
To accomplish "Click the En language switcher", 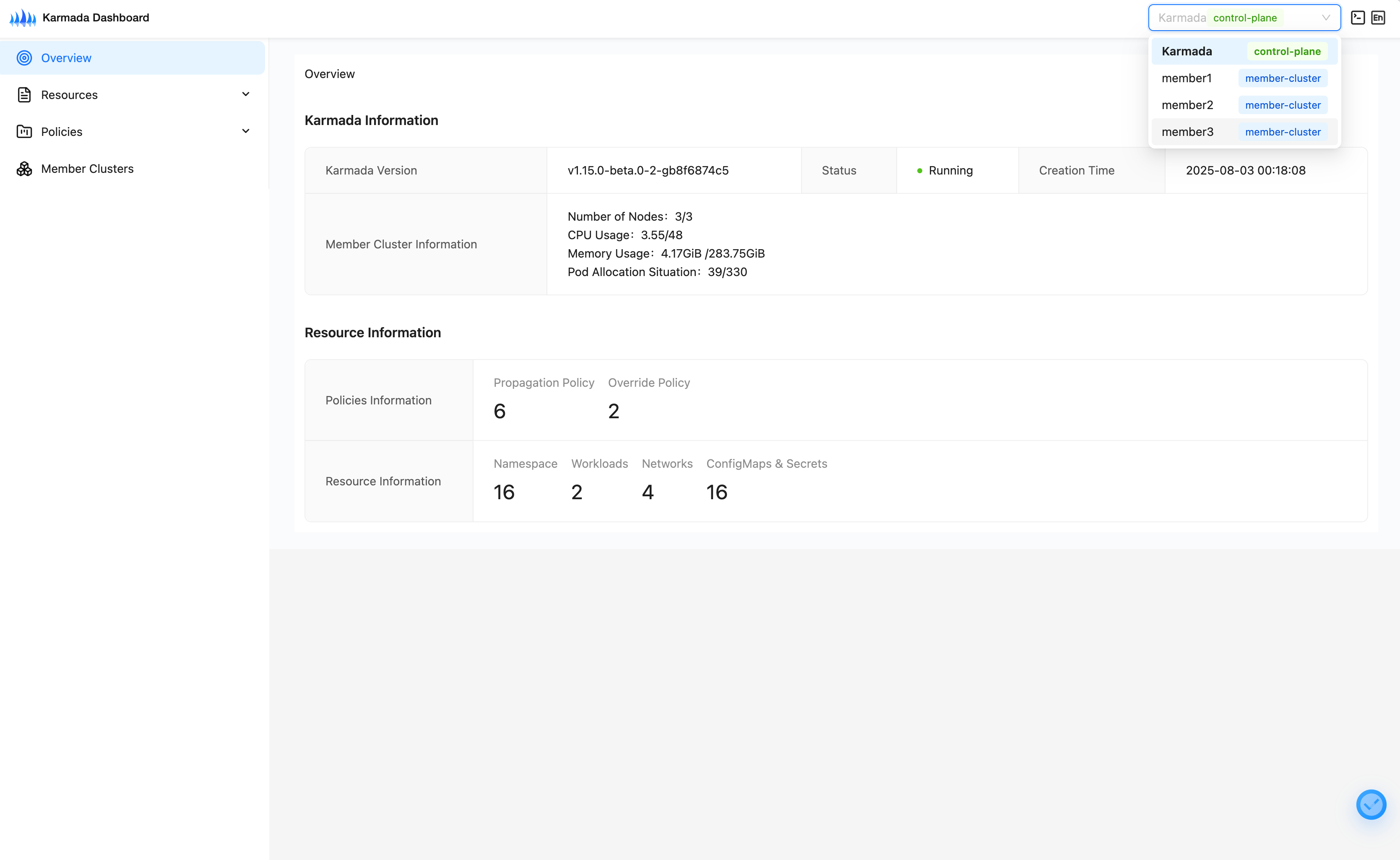I will point(1379,17).
